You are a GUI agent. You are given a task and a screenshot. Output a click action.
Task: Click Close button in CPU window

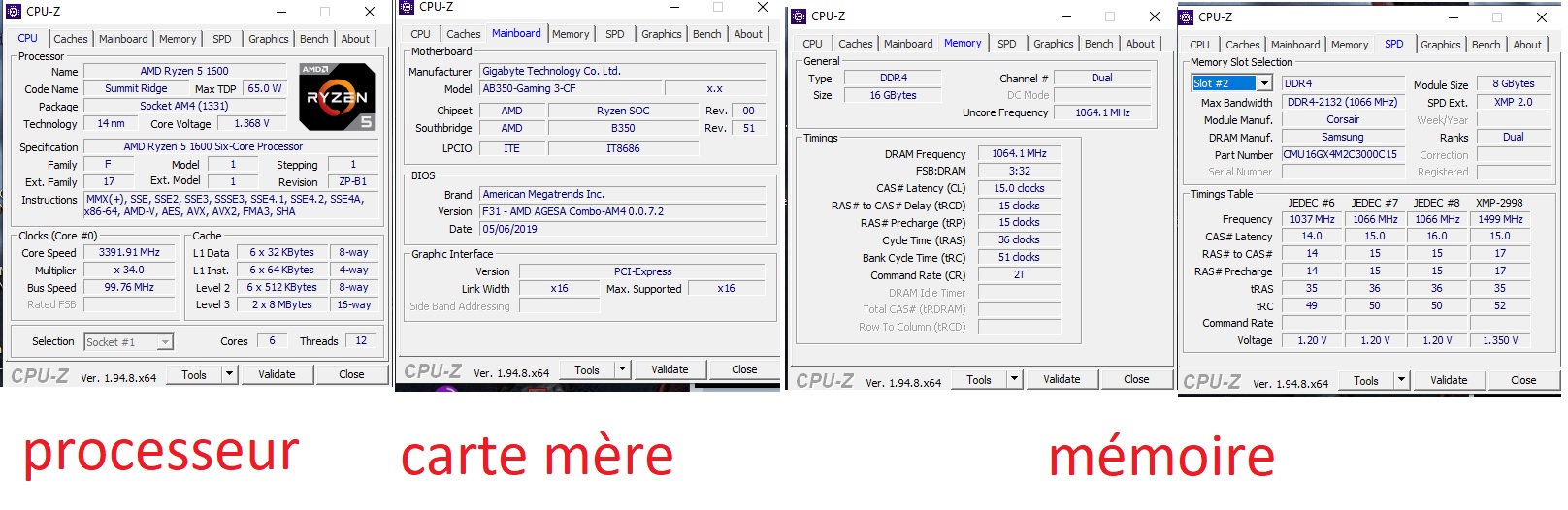click(351, 374)
